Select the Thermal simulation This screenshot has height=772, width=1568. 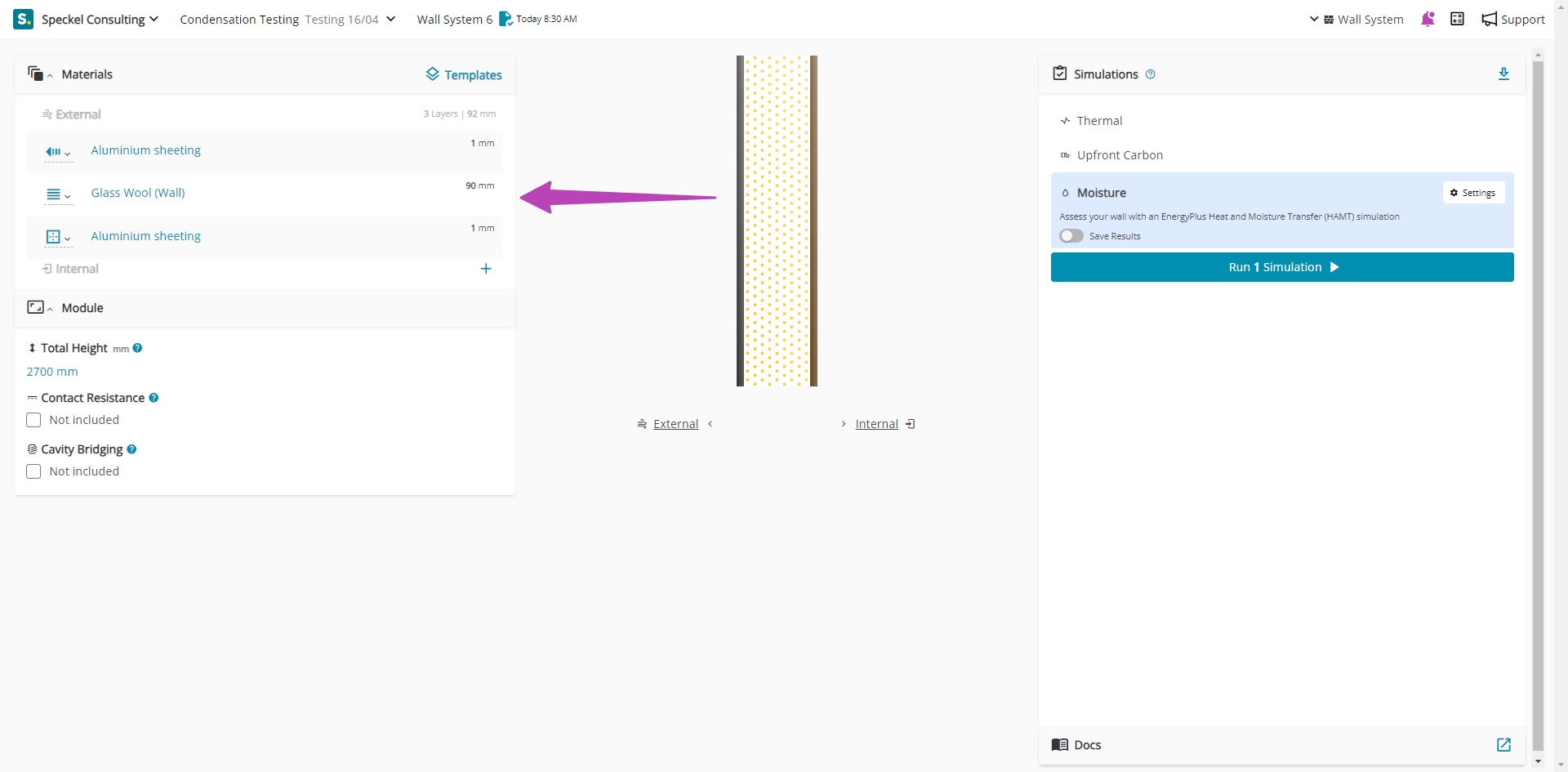tap(1099, 121)
